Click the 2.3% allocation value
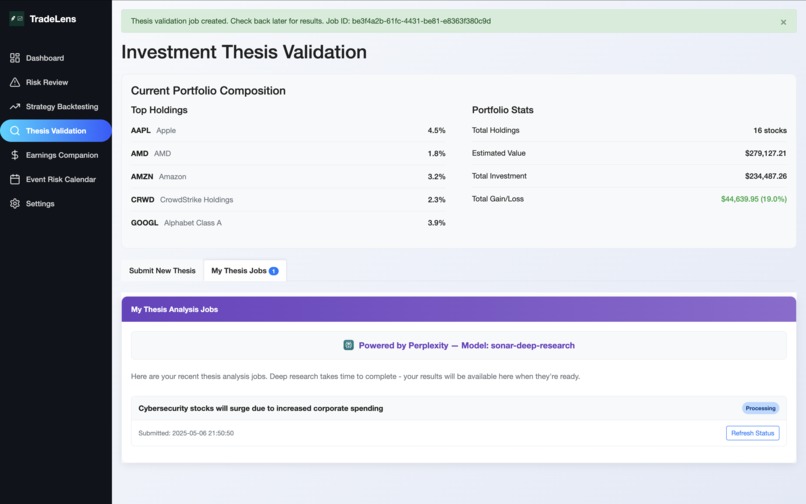The image size is (806, 504). tap(436, 200)
